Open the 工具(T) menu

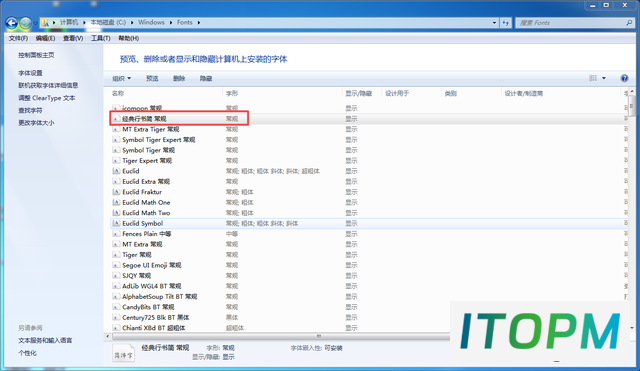(100, 38)
